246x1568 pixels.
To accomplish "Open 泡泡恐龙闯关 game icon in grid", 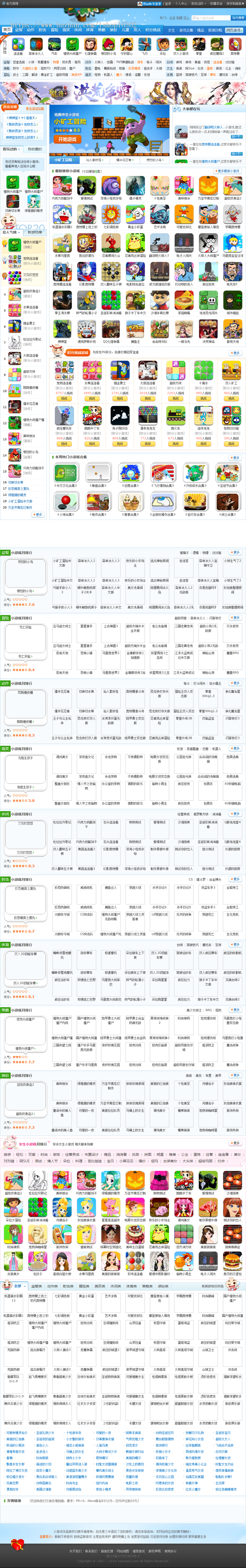I will pos(208,299).
